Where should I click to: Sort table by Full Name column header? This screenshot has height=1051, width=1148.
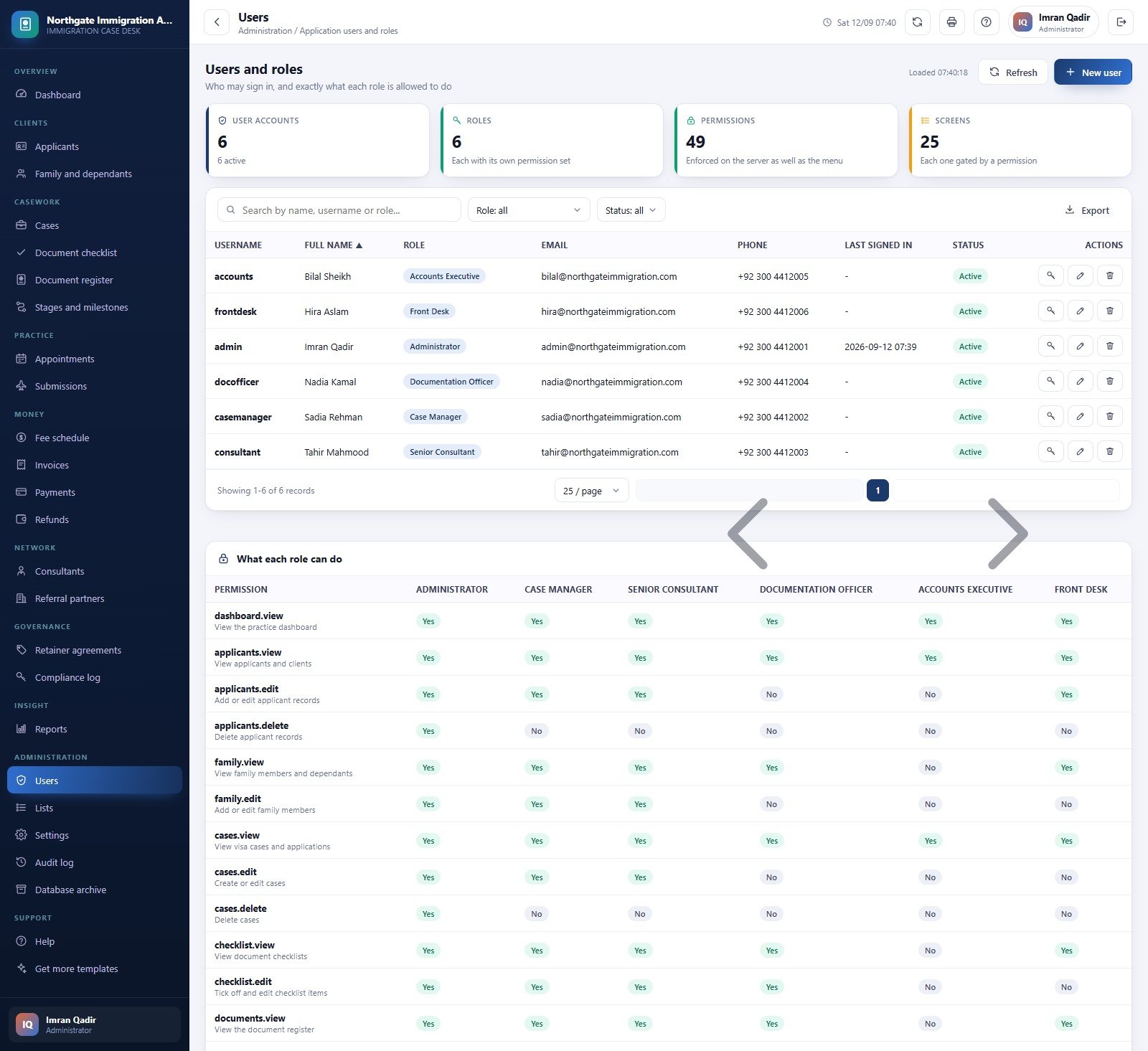coord(333,245)
